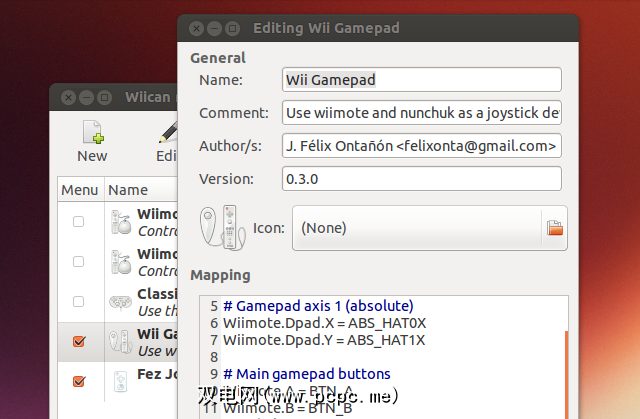Click the Version field showing 0.3.0

tap(422, 179)
